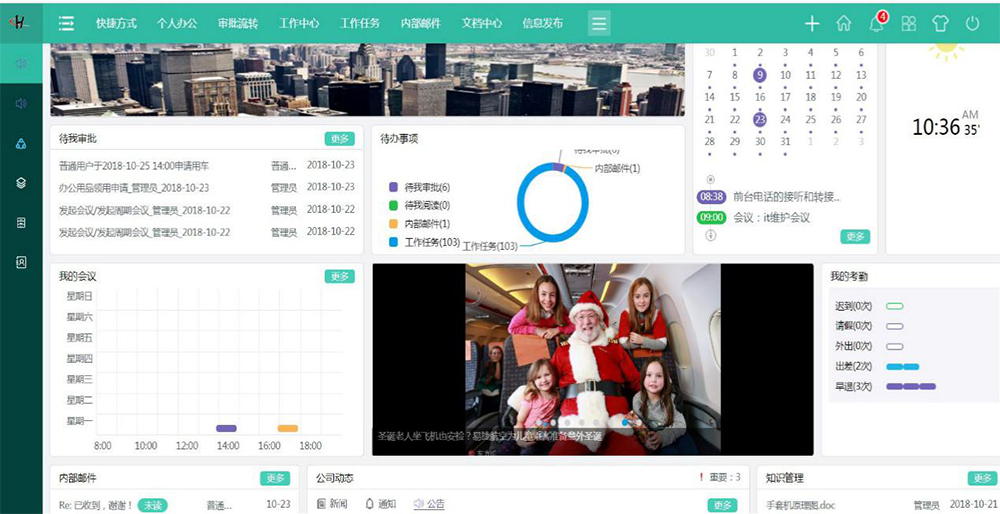Switch to 公告 tab in 公司动态
The width and height of the screenshot is (1000, 514).
point(429,504)
